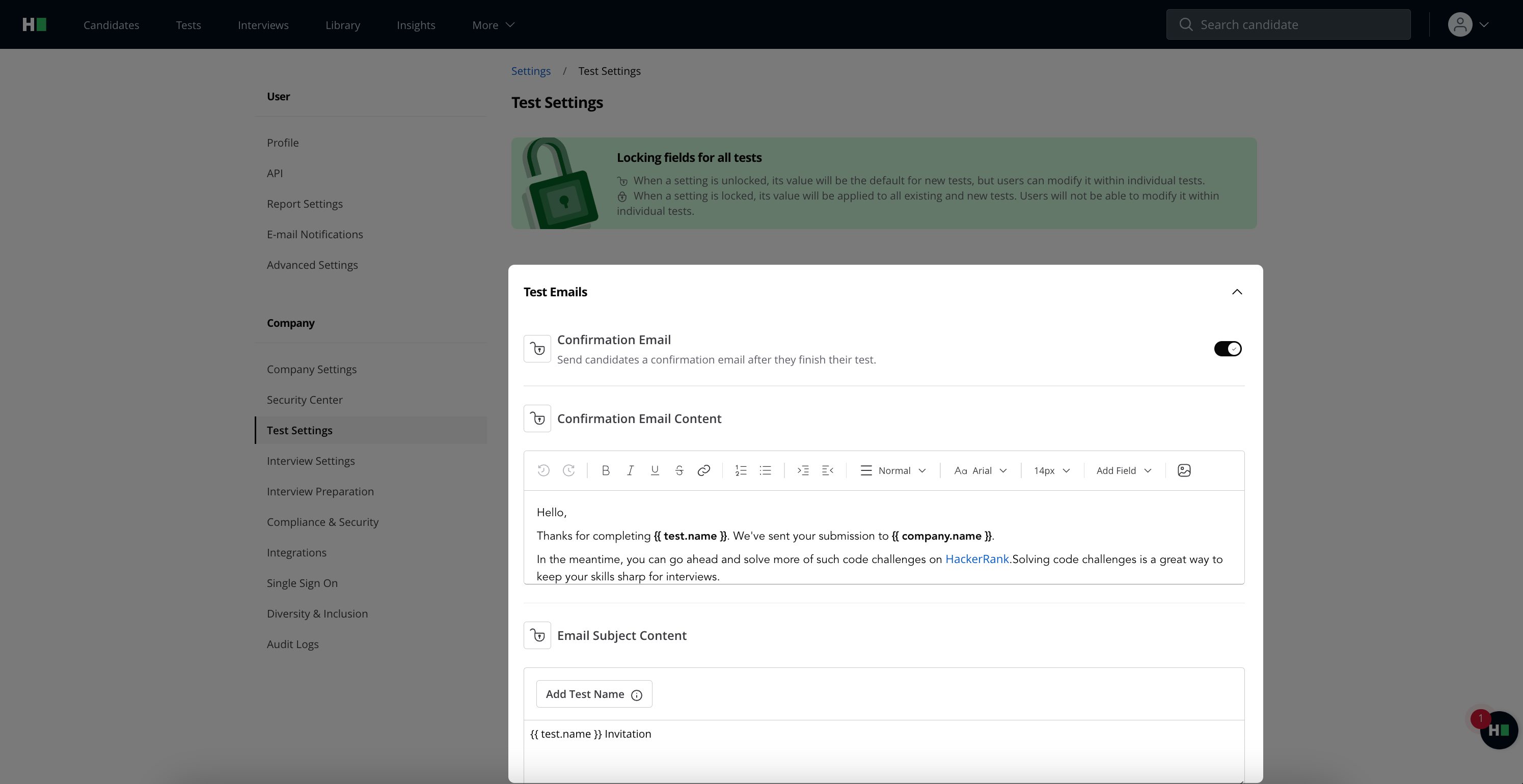Apply strikethrough to selected text
The image size is (1523, 784).
coord(679,470)
